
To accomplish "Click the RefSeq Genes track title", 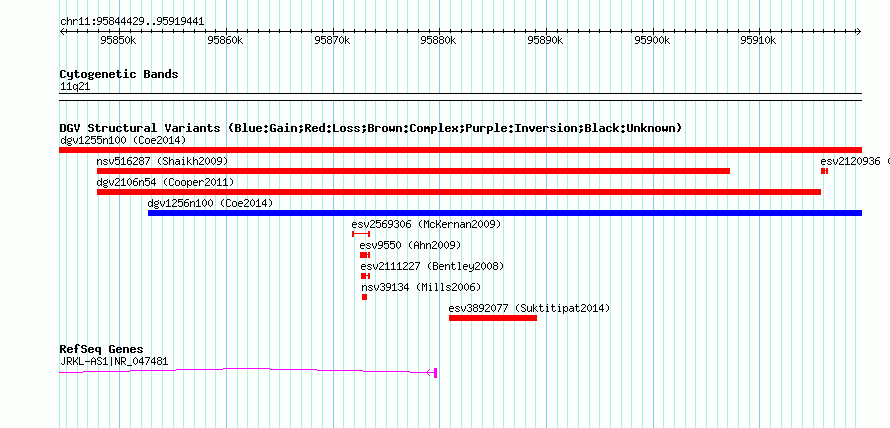I will 102,349.
